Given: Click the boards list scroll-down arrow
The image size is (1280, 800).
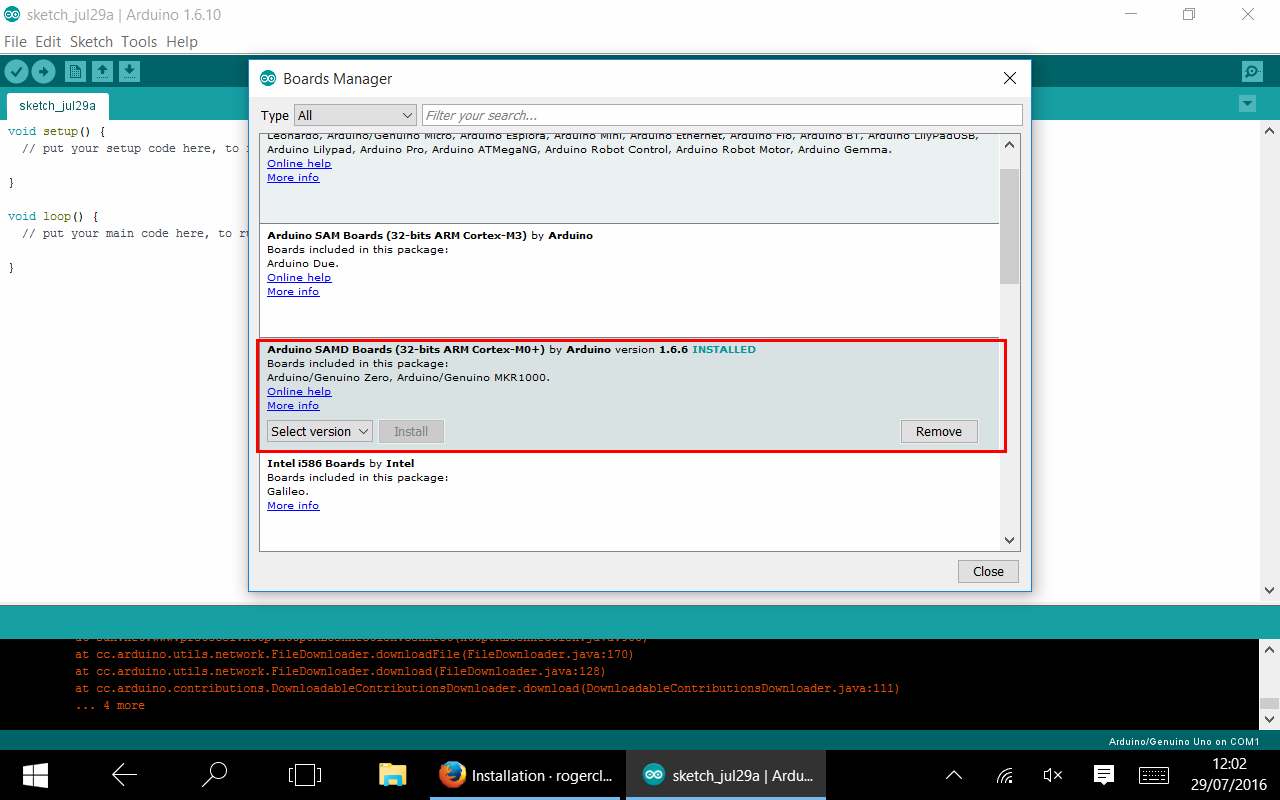Looking at the screenshot, I should pyautogui.click(x=1009, y=540).
